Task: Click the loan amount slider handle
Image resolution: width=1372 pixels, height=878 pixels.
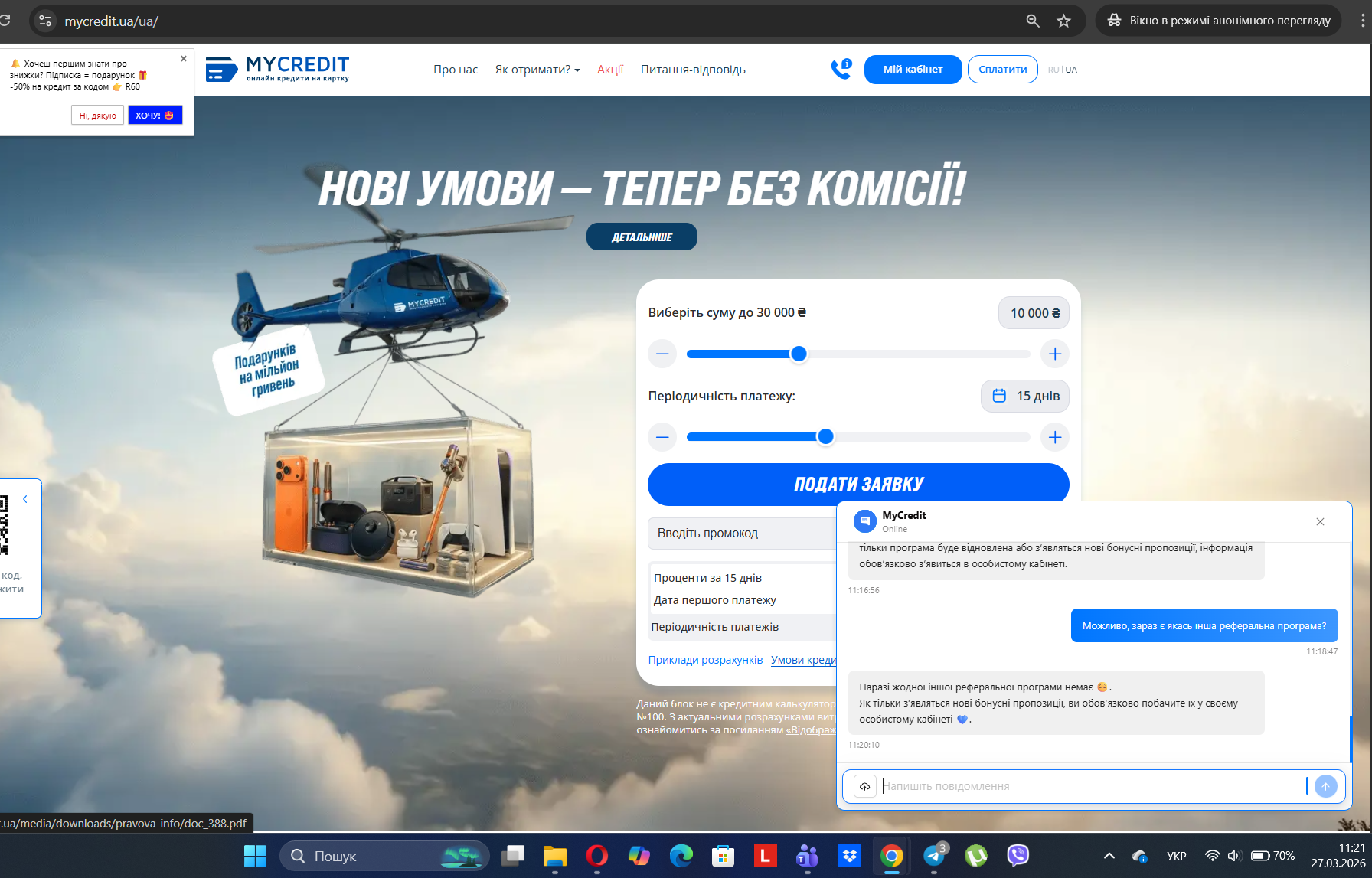Action: pyautogui.click(x=799, y=354)
